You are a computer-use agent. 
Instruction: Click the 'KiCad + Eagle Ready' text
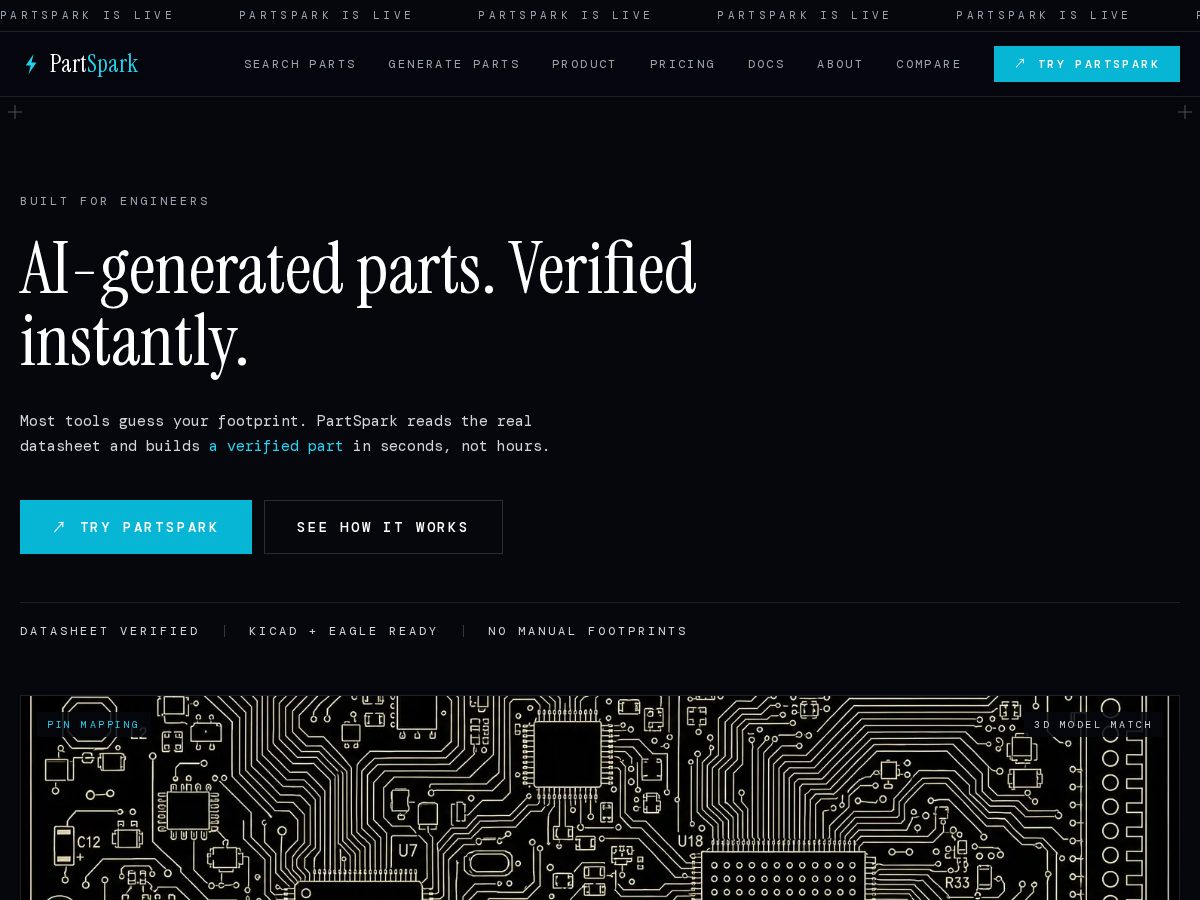click(x=343, y=631)
